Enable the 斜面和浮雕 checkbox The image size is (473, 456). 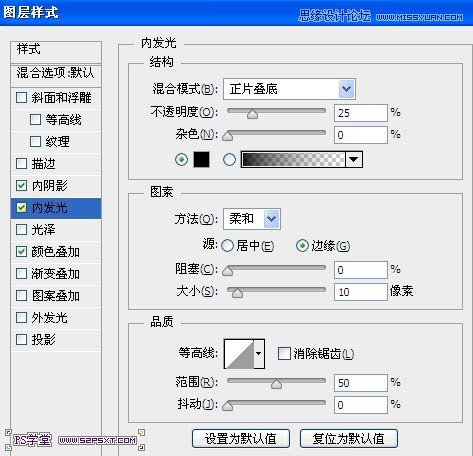(x=22, y=98)
